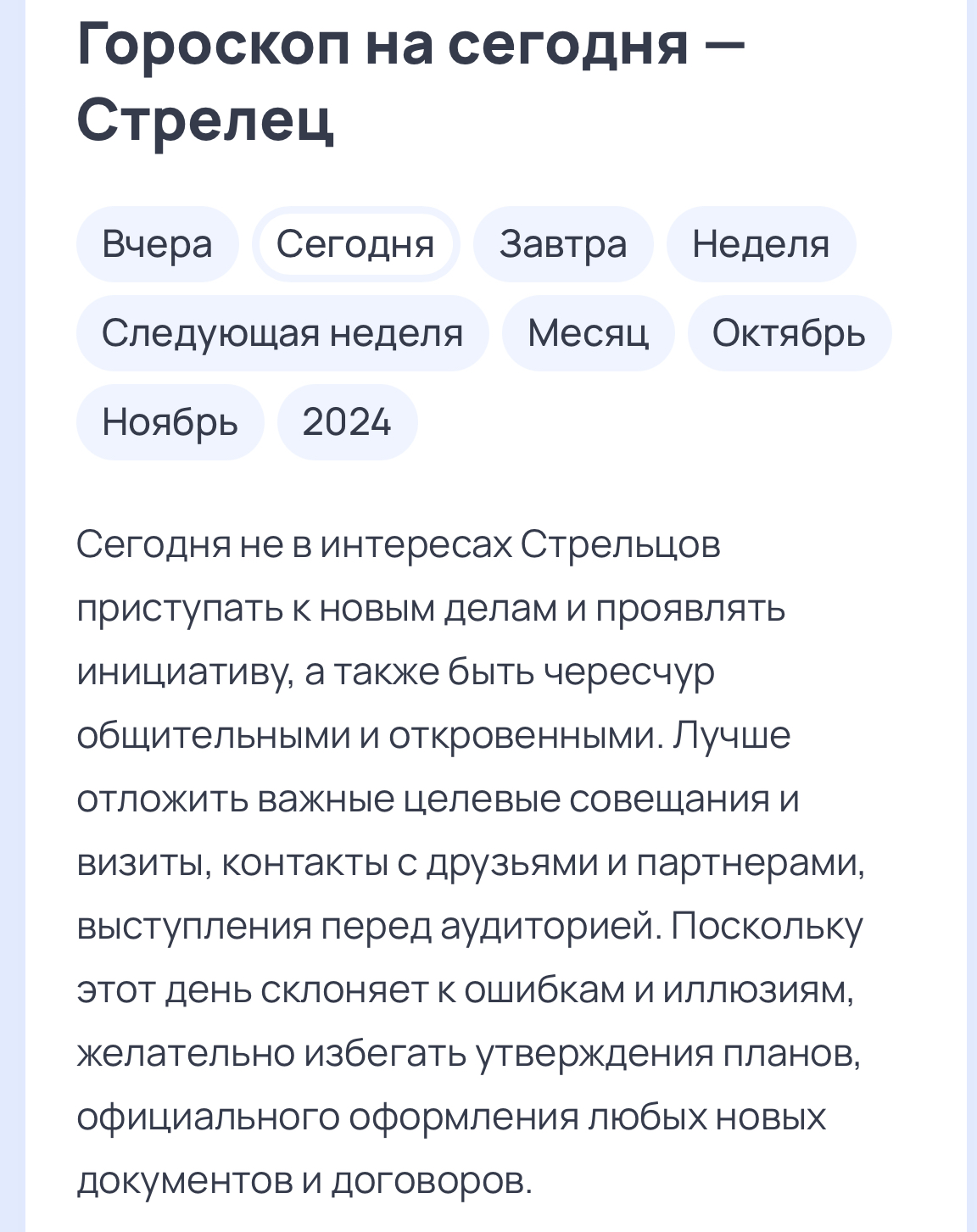
Task: Click the word 'Лучше' starting the second sentence
Action: coord(732,736)
